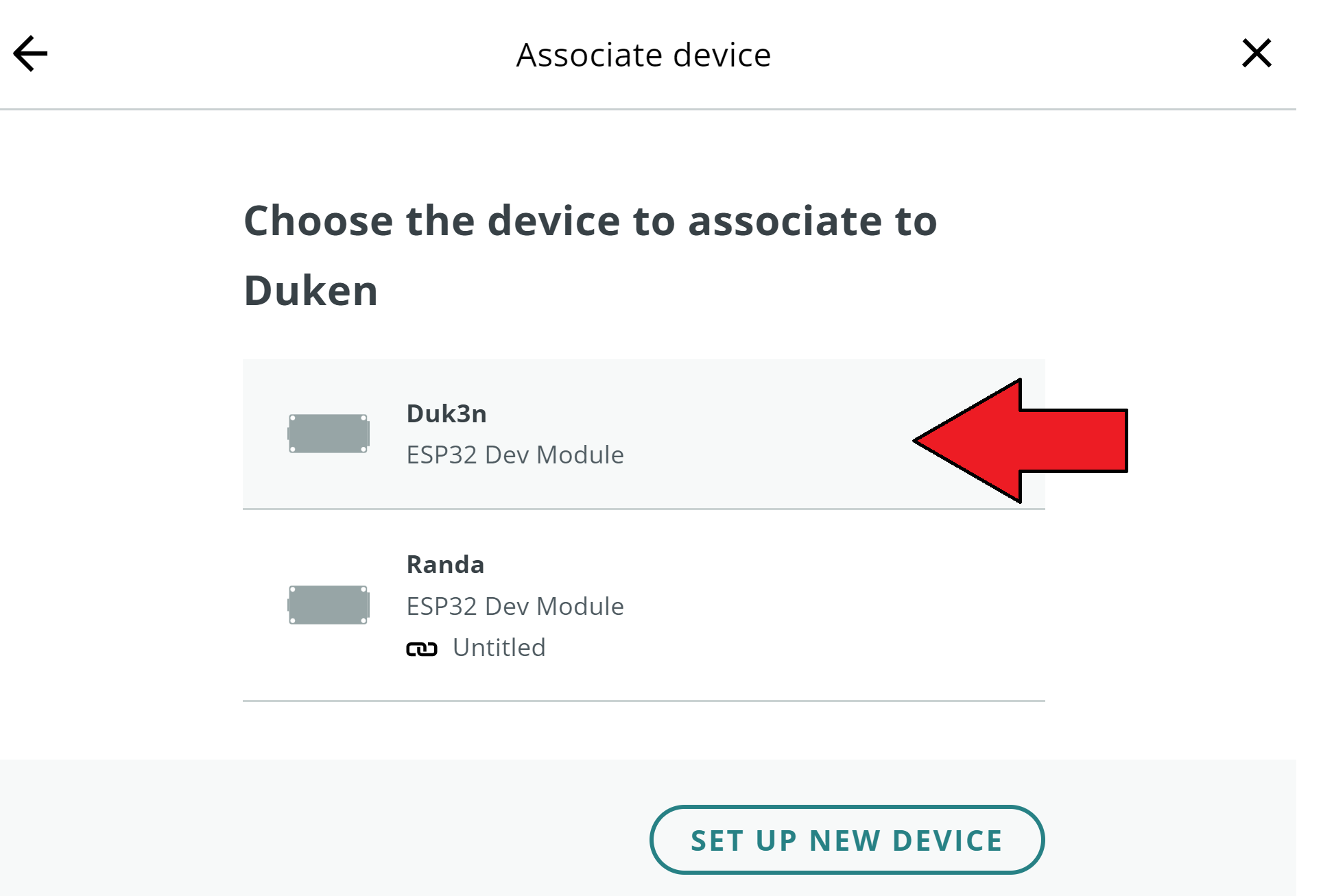Click ESP32 Dev Module under Randa
The height and width of the screenshot is (896, 1334).
coord(515,606)
